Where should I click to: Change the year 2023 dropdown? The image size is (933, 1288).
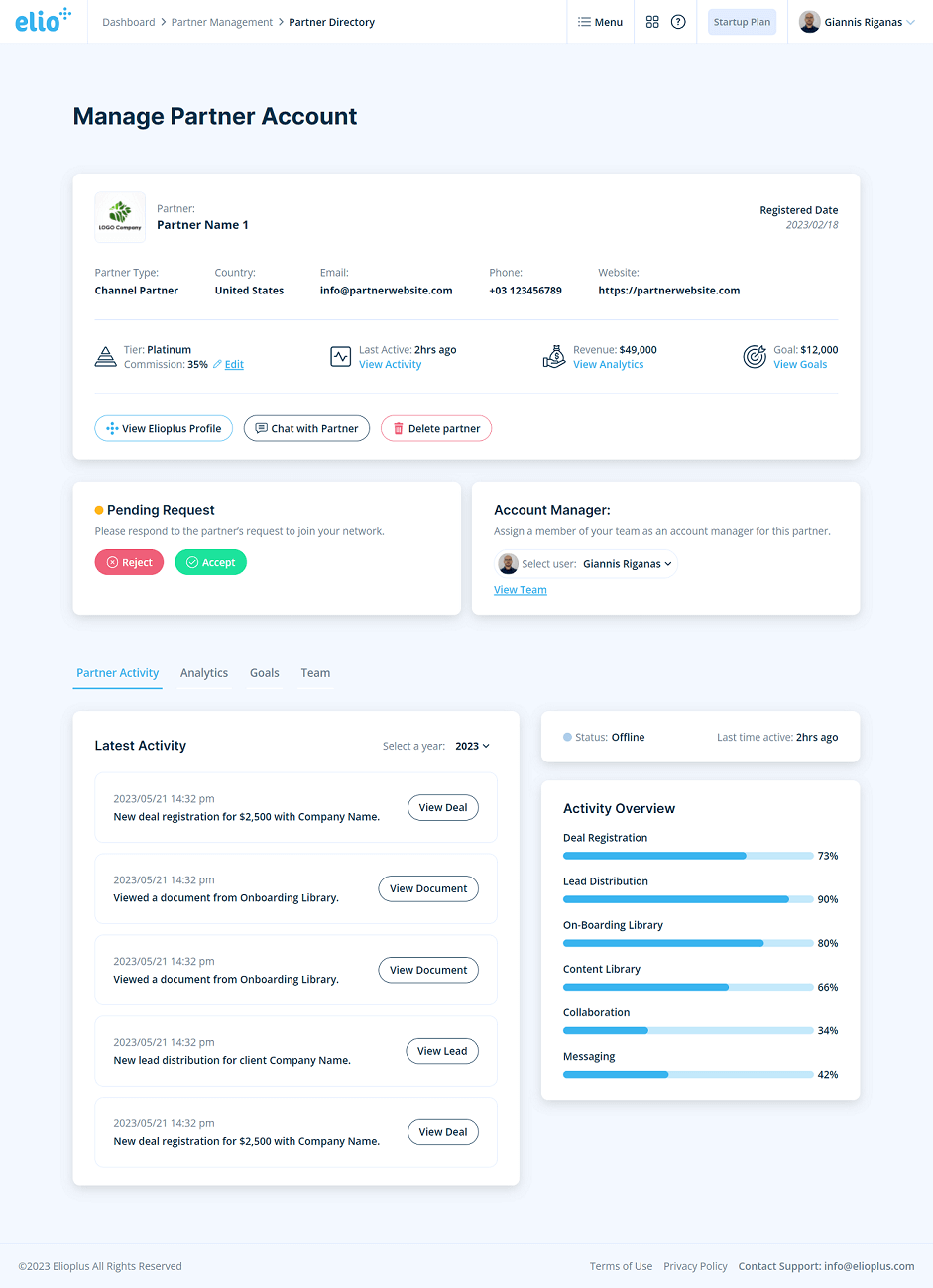[472, 746]
